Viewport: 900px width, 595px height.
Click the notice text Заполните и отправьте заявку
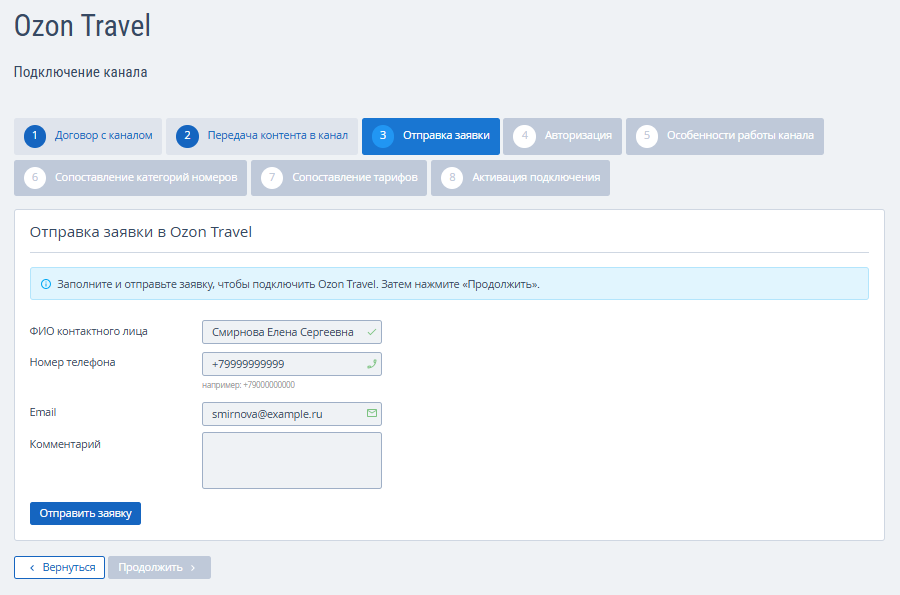(298, 284)
